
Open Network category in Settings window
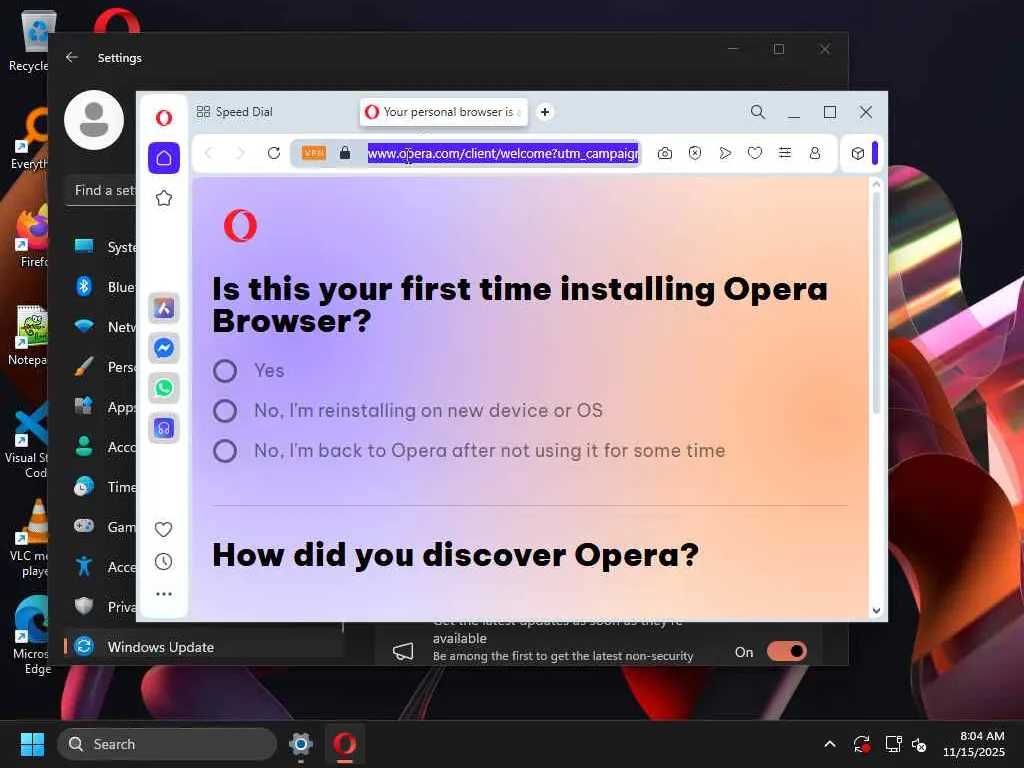[104, 327]
